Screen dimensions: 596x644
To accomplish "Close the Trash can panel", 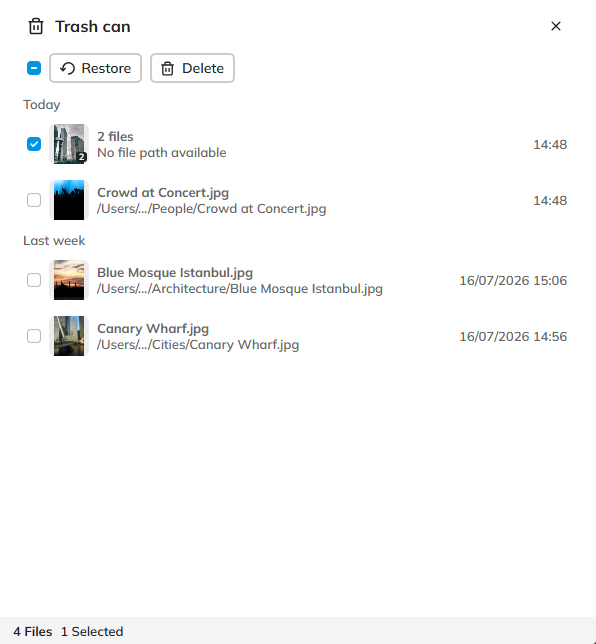I will [x=556, y=26].
